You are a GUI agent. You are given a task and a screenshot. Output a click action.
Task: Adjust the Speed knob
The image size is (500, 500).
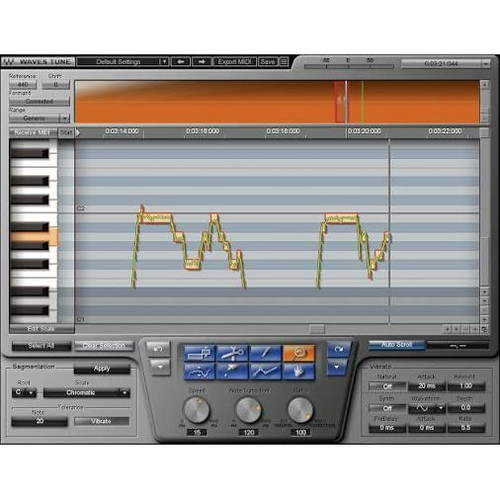pyautogui.click(x=197, y=410)
